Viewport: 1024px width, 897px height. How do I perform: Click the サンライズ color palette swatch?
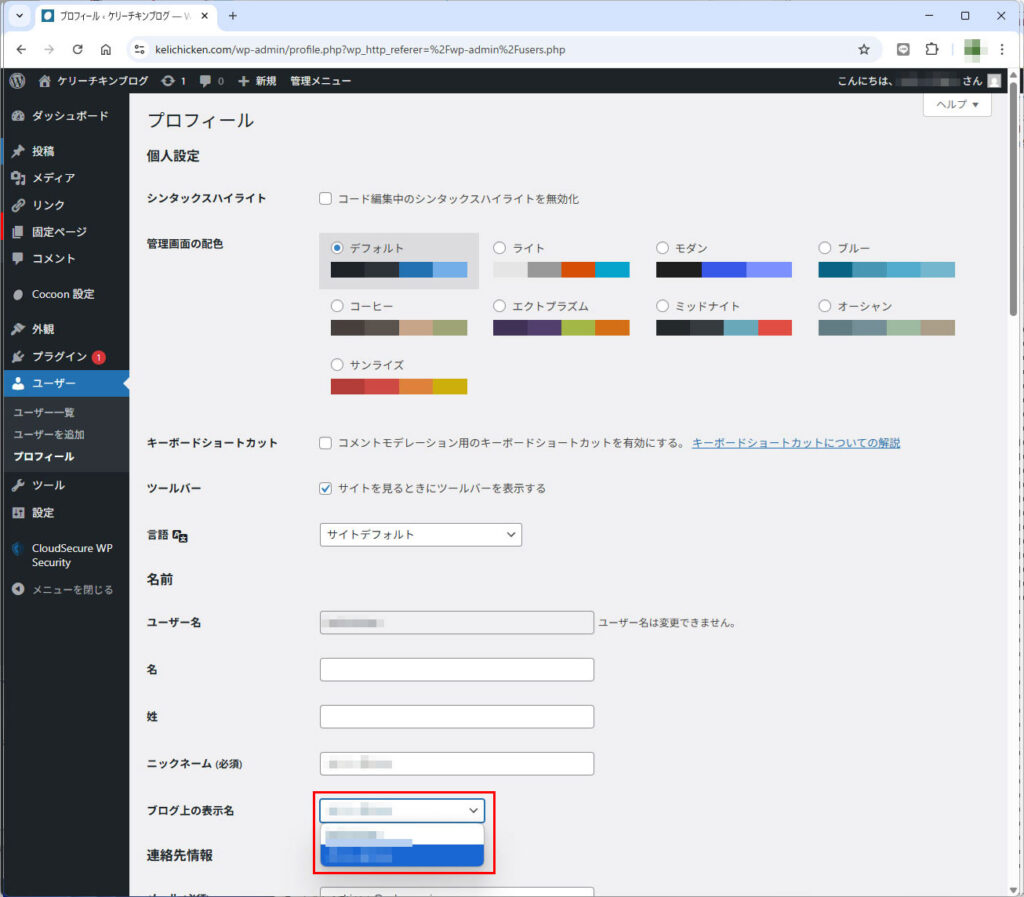point(399,386)
